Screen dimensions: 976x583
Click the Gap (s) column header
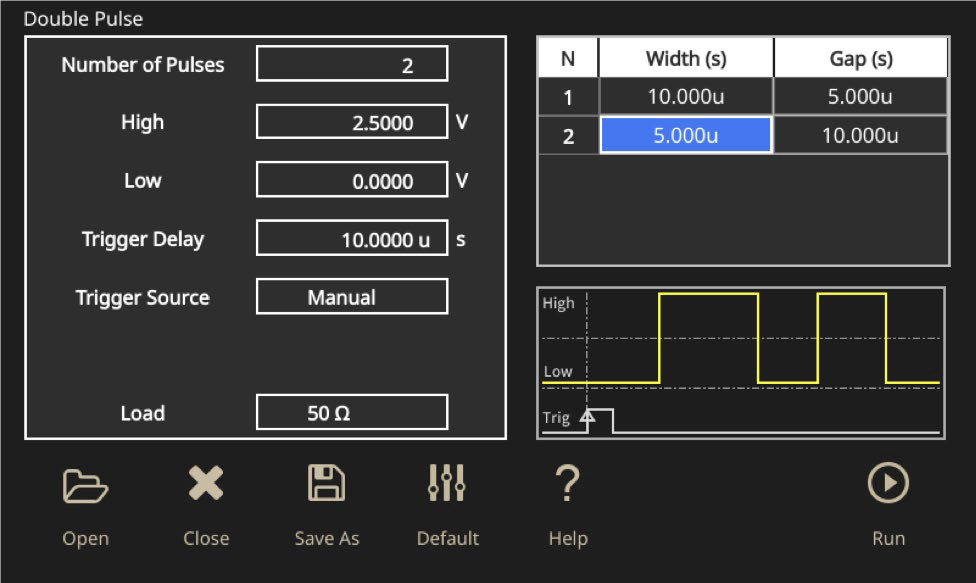click(860, 58)
